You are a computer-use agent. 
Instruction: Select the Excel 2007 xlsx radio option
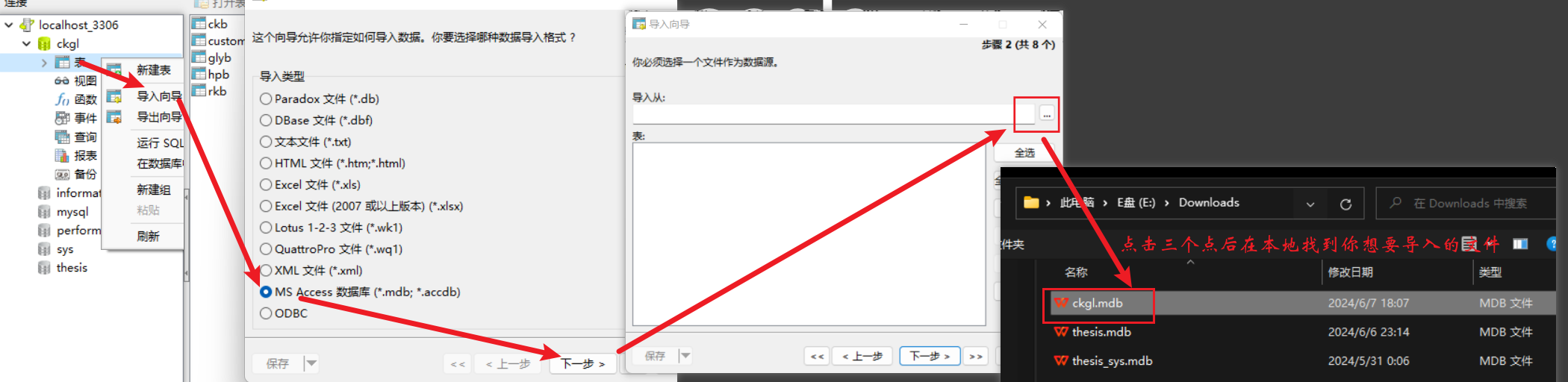[266, 206]
